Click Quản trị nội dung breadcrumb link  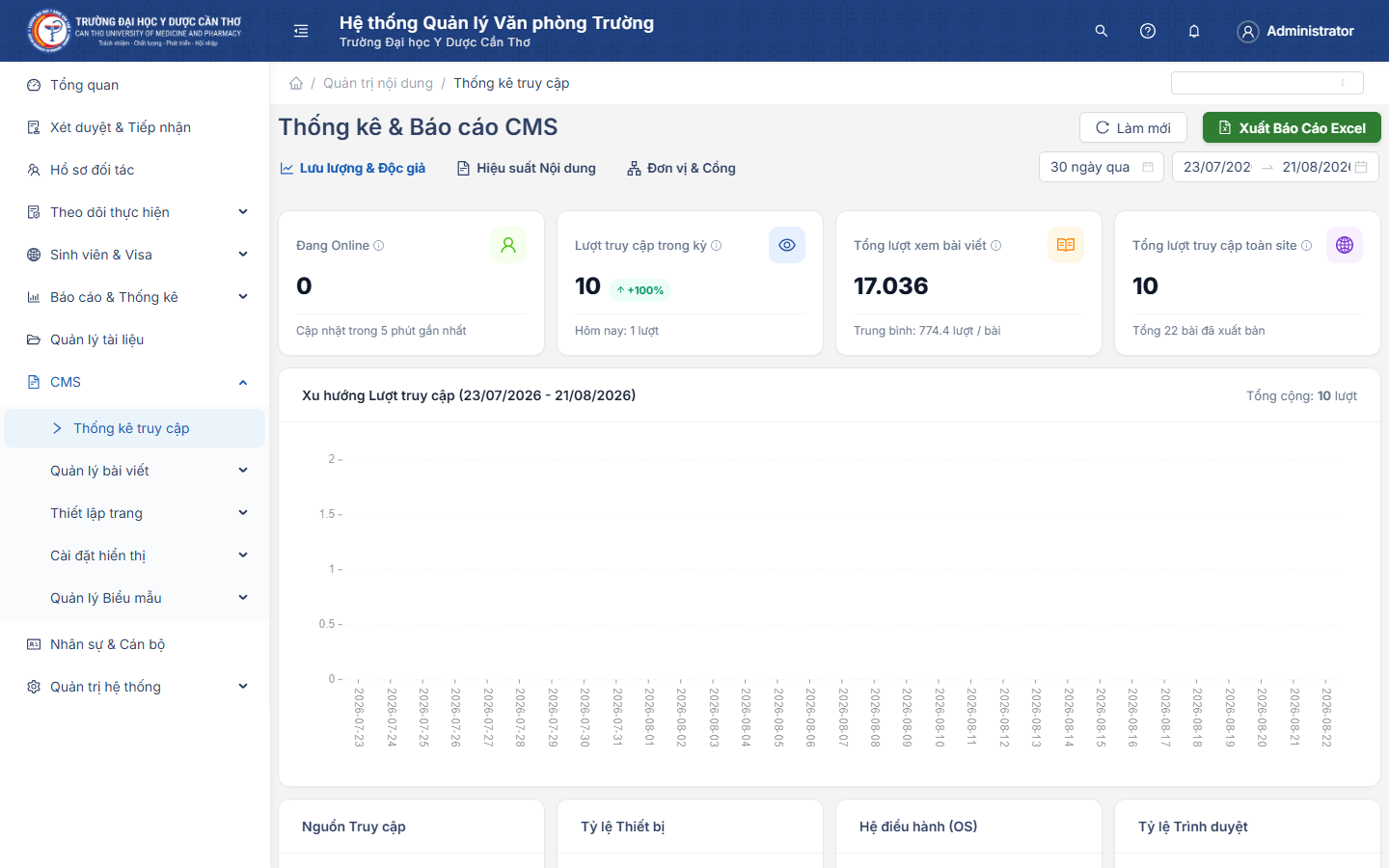pos(378,83)
